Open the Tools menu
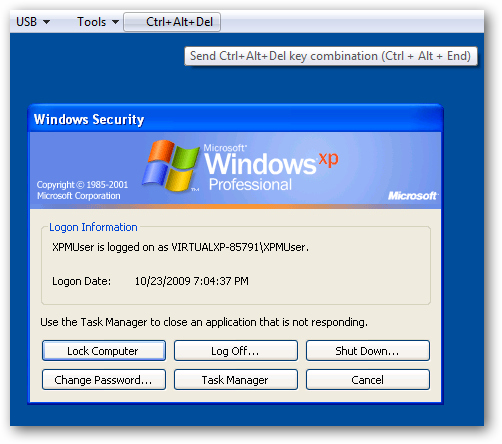Screen dimensions: 502x444 (x=98, y=22)
